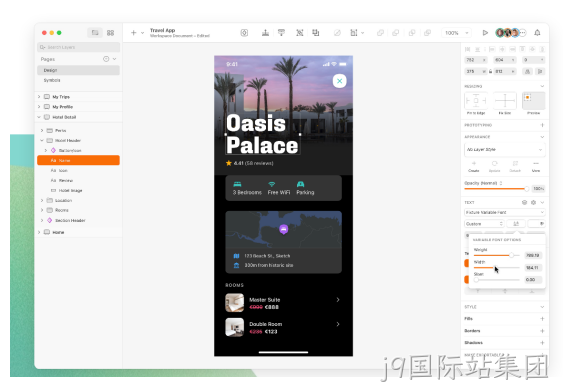Select the Design page

click(78, 70)
